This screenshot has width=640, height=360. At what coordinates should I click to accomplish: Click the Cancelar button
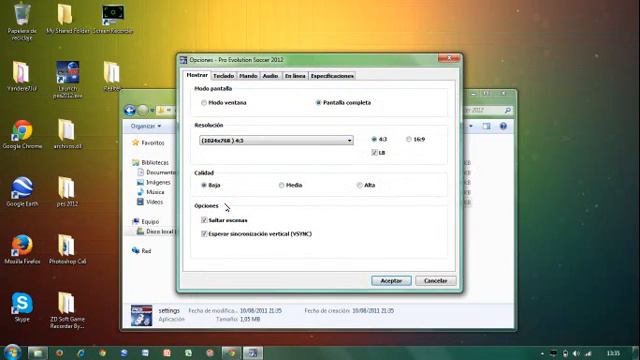tap(436, 281)
